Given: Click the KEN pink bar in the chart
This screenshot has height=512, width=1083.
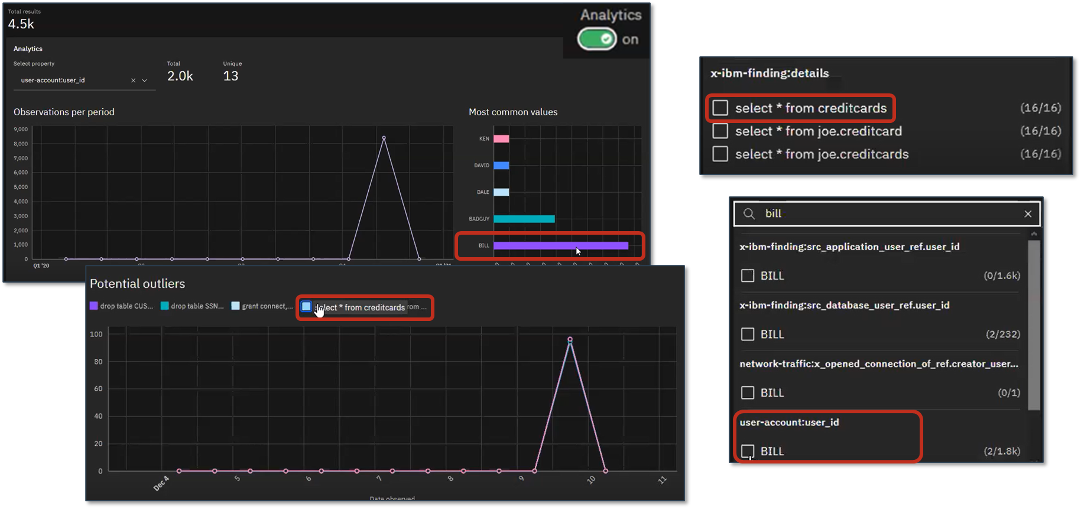Looking at the screenshot, I should point(502,139).
